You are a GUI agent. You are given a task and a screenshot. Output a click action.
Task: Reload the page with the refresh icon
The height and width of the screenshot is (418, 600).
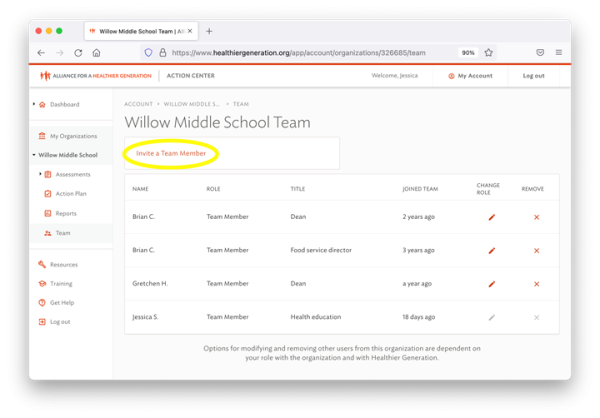tap(77, 53)
